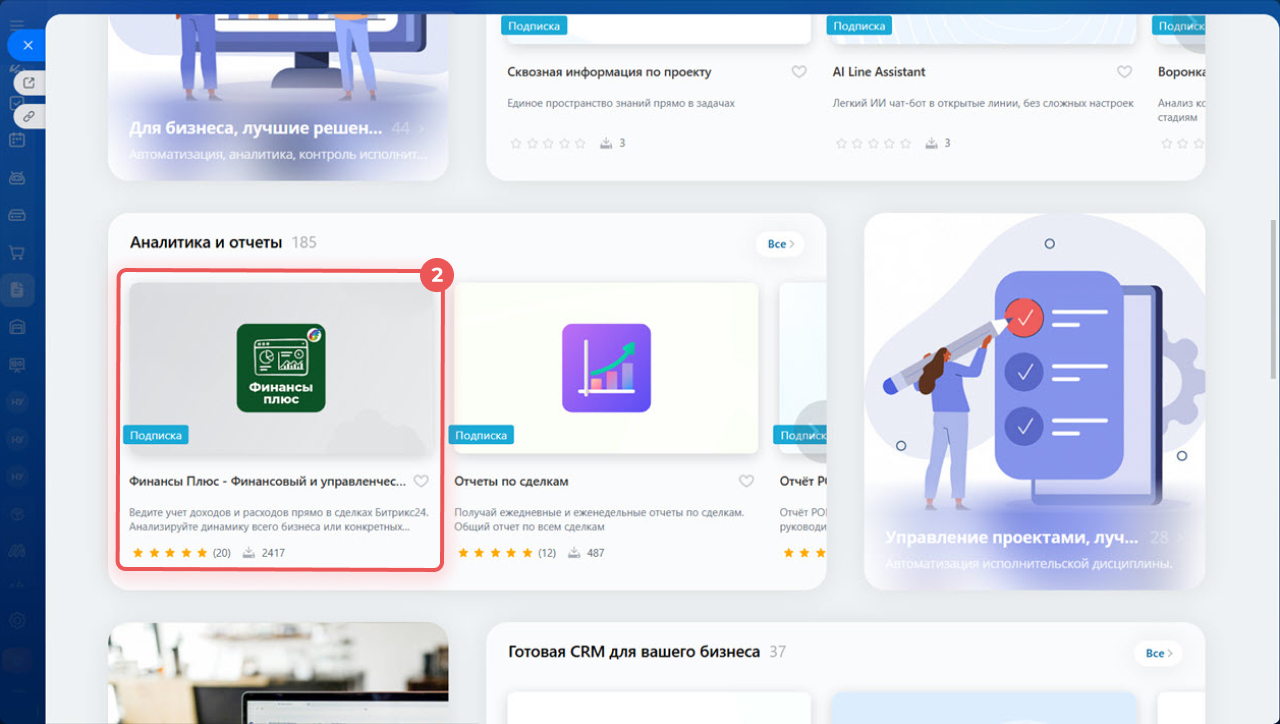Open the hamburger menu in the left sidebar

17,24
